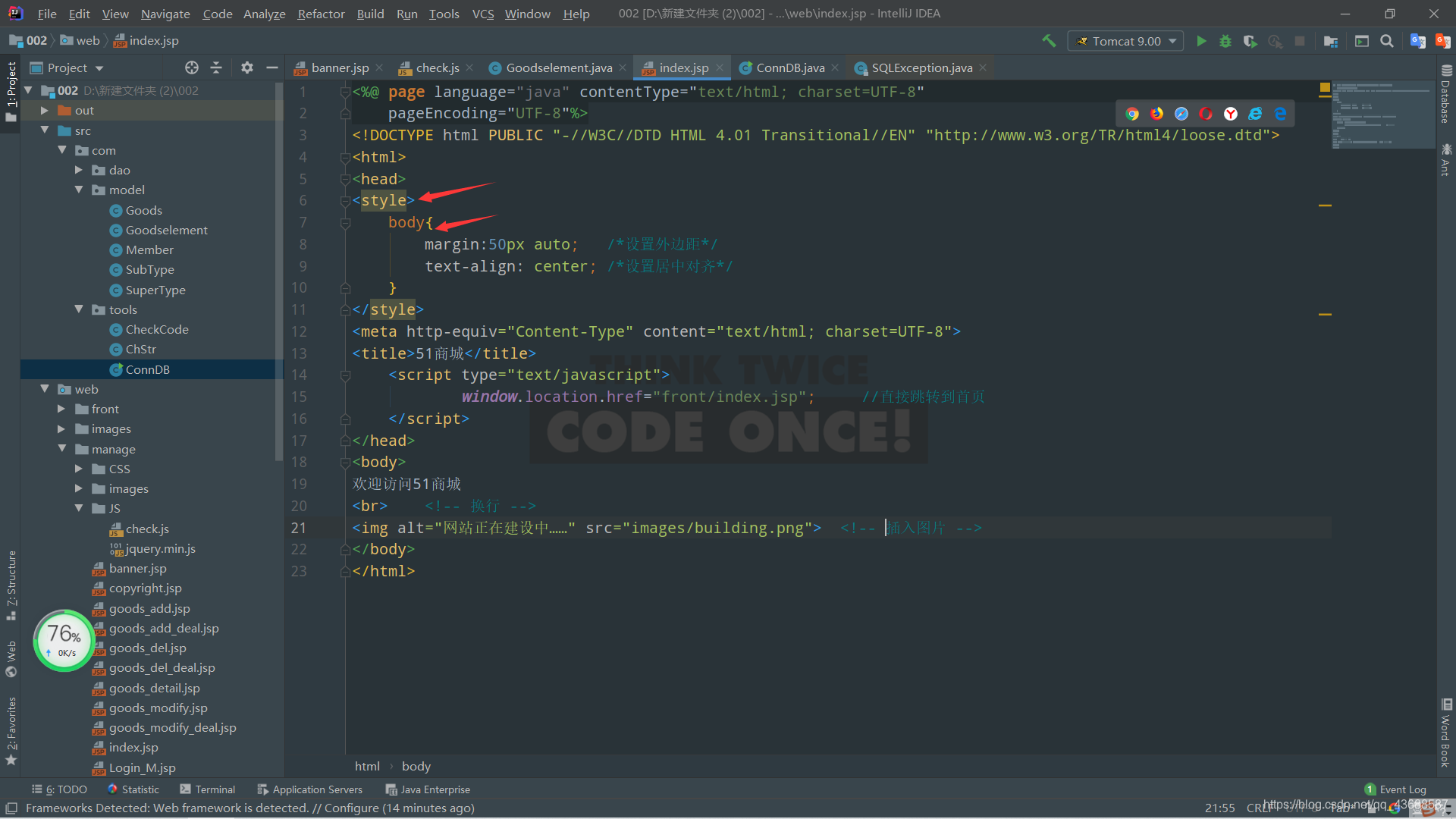The width and height of the screenshot is (1456, 819).
Task: Run with coverage shield icon
Action: [1250, 41]
